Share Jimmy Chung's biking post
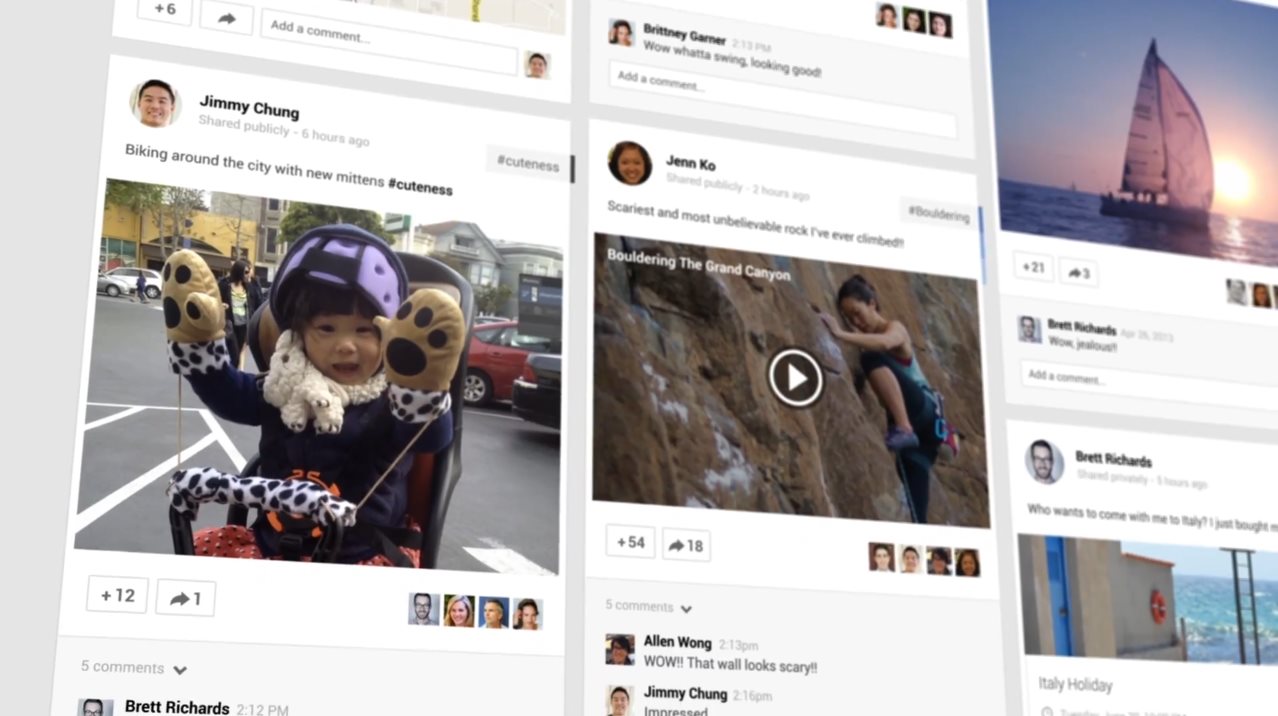 tap(185, 598)
